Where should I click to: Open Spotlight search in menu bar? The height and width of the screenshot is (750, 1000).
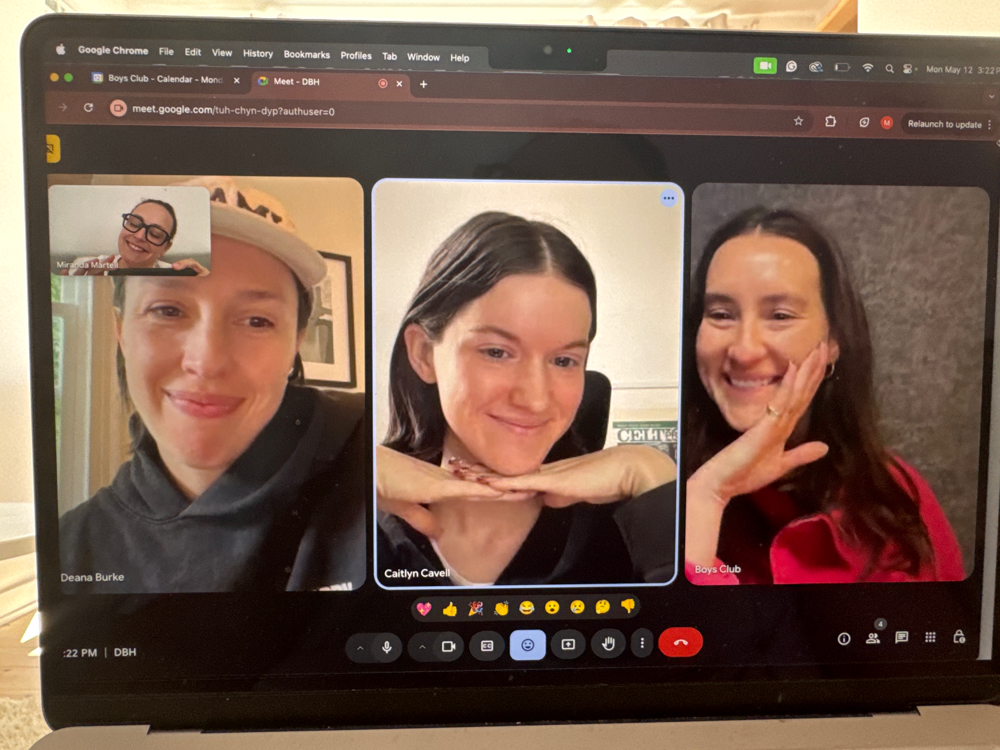[x=889, y=68]
